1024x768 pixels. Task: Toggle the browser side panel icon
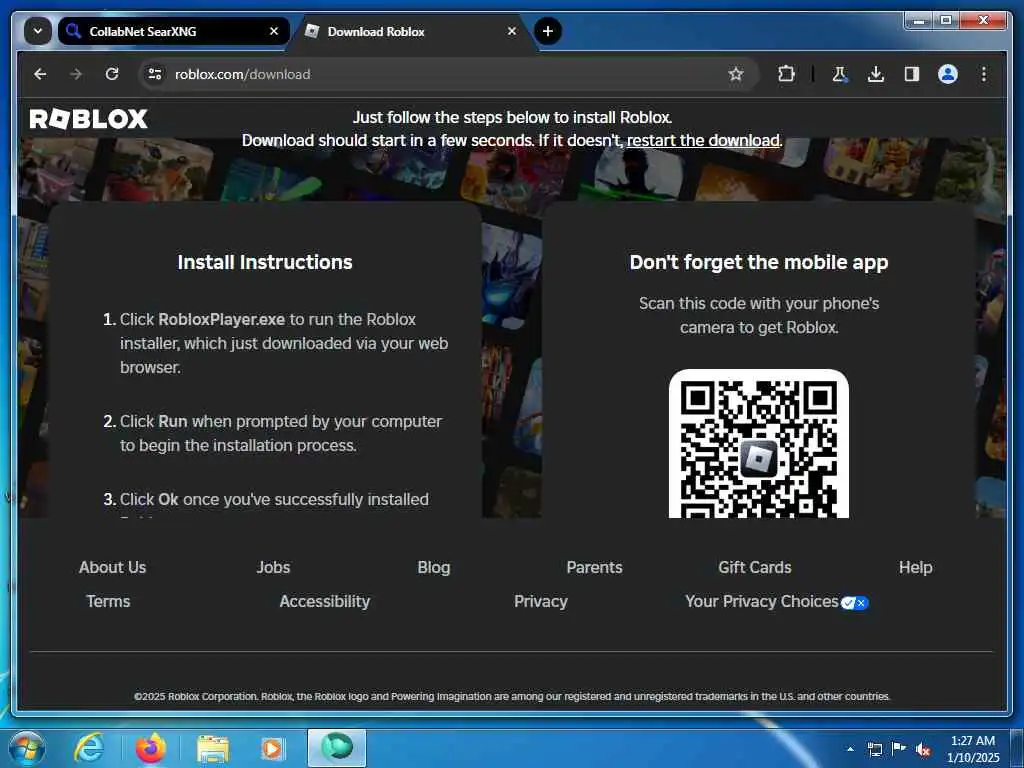pyautogui.click(x=912, y=74)
